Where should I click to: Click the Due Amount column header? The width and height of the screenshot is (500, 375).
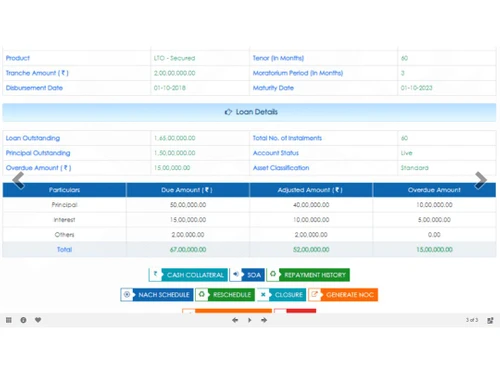click(188, 190)
